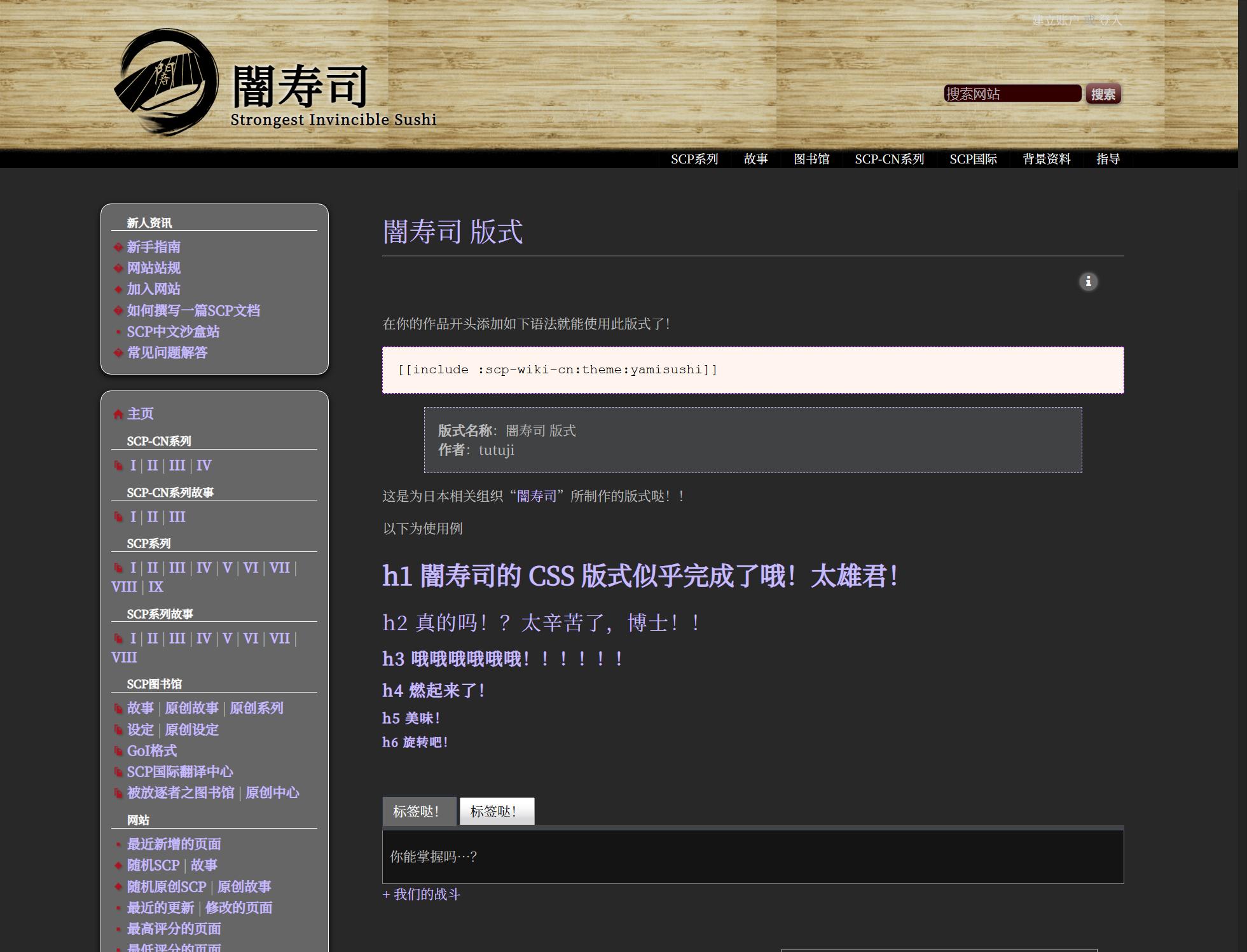
Task: Click red bullet icon beside 新手指南
Action: click(118, 247)
